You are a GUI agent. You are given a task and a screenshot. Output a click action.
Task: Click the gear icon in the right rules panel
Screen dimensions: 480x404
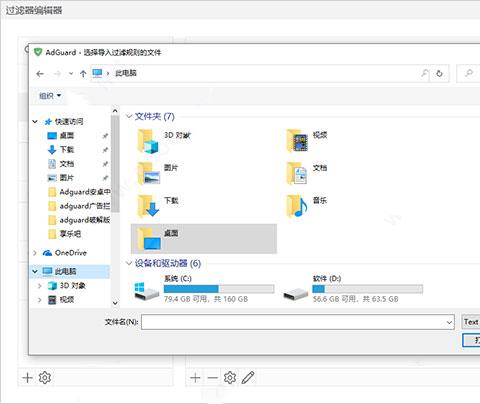tap(230, 378)
